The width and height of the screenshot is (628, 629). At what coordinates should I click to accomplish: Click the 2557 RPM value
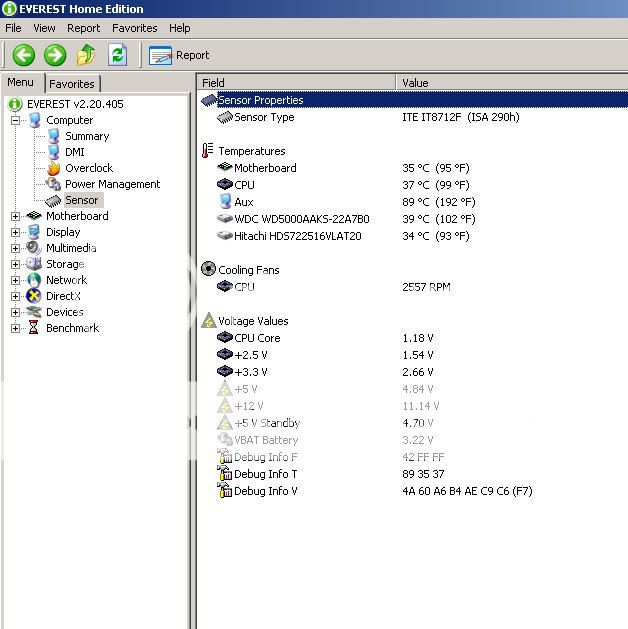pos(426,287)
